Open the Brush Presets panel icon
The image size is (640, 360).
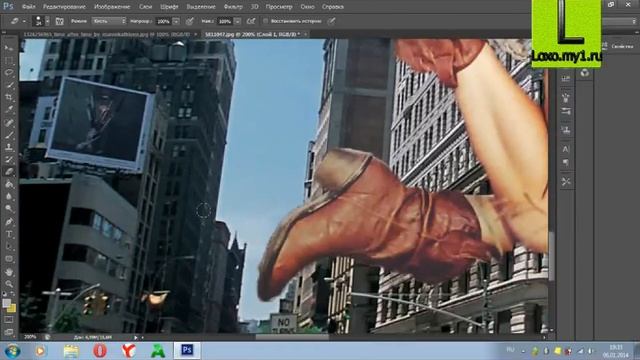[566, 111]
